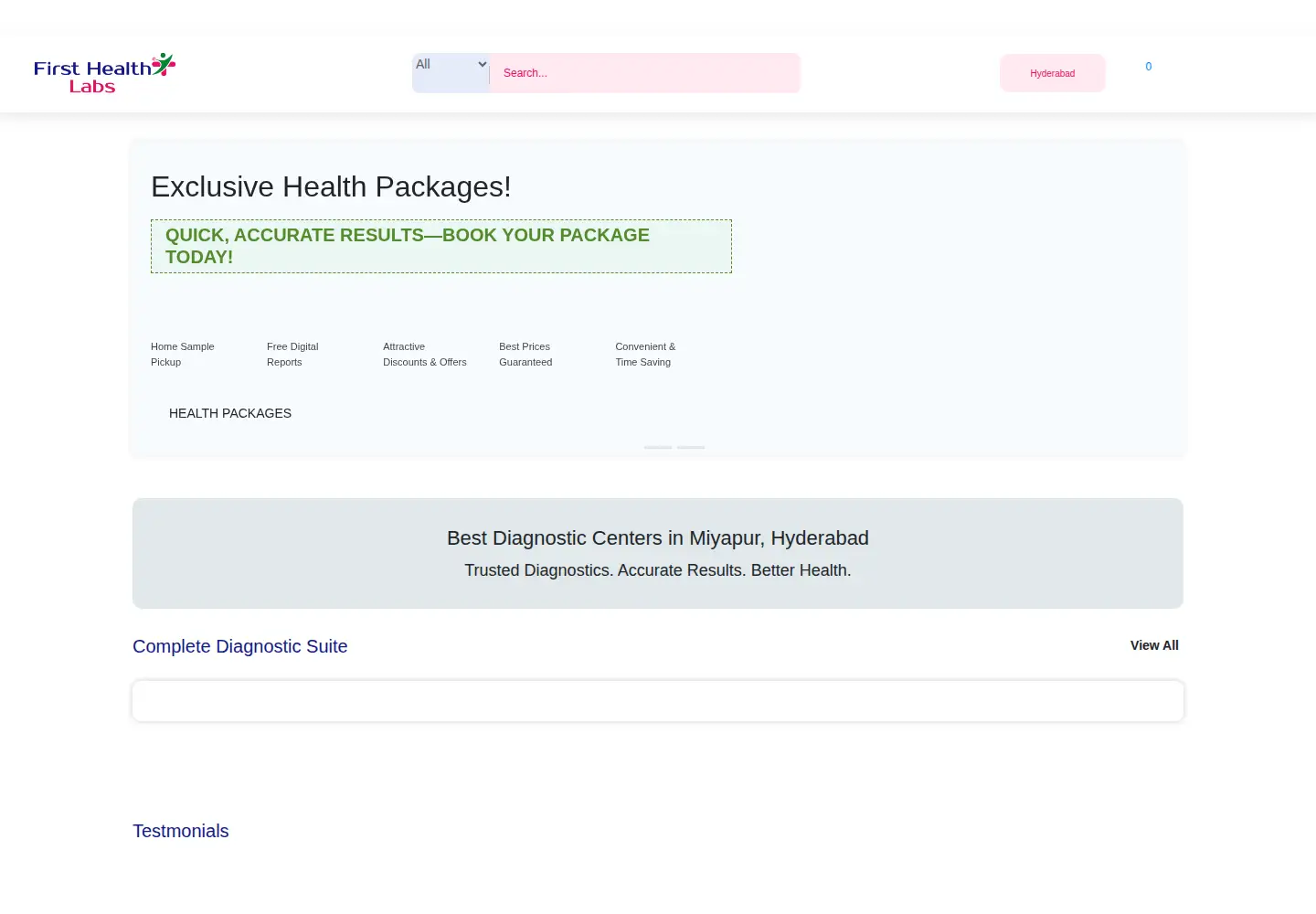This screenshot has width=1316, height=914.
Task: Click the Exclusive Health Packages heading
Action: (331, 186)
